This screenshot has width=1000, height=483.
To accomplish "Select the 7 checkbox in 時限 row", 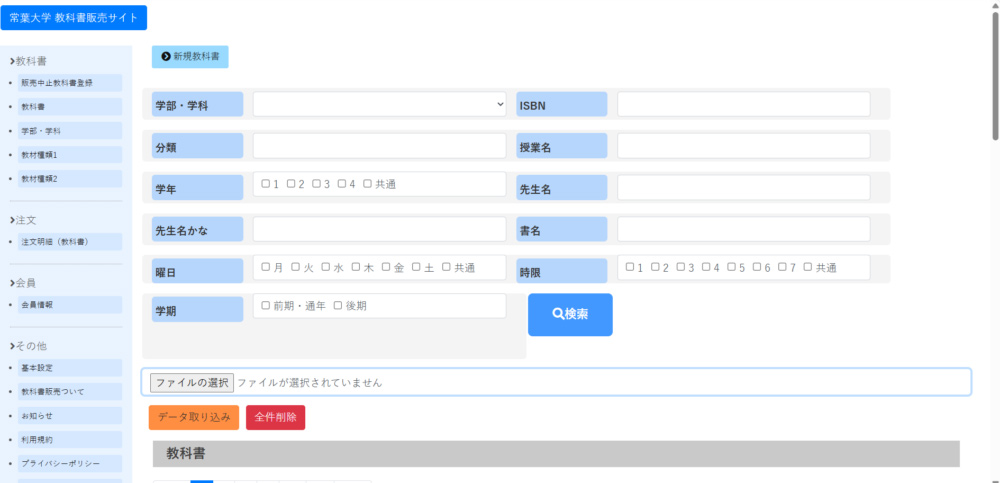I will pos(782,267).
